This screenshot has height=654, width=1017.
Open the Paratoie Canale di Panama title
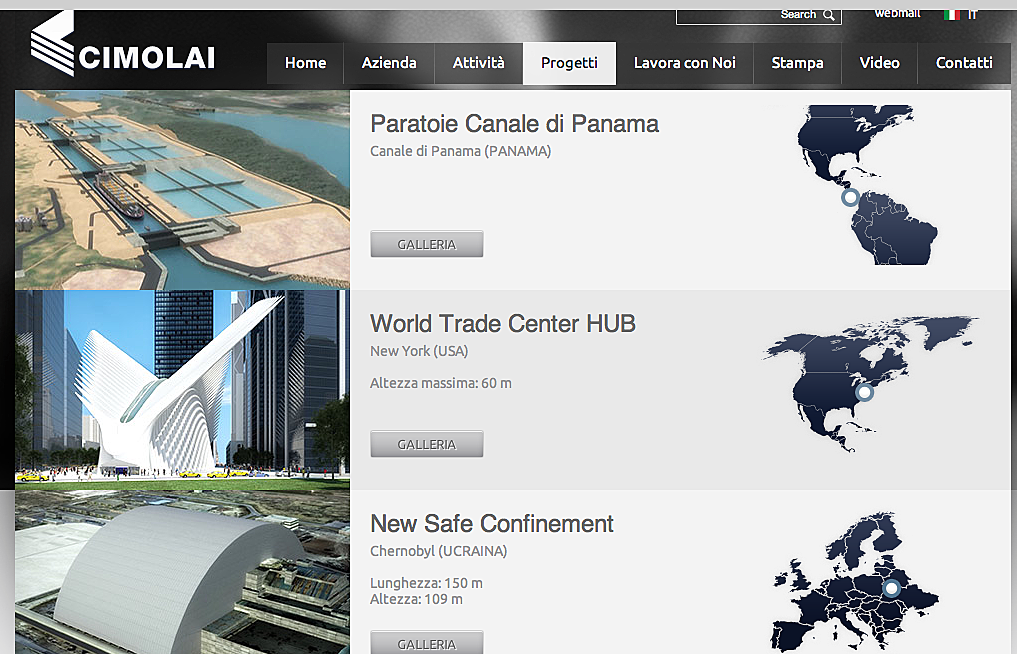(514, 123)
